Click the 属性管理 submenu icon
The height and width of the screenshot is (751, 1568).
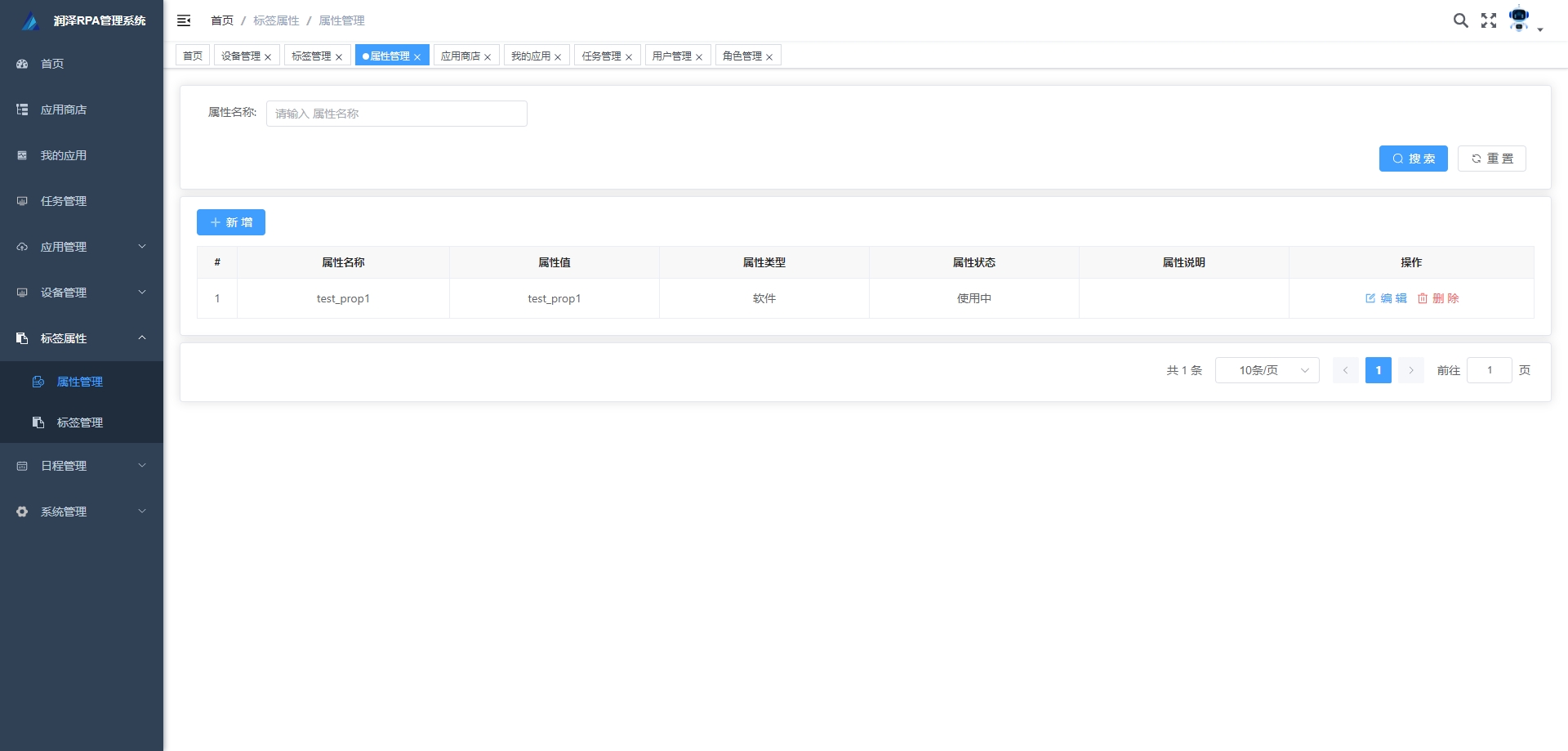click(38, 382)
